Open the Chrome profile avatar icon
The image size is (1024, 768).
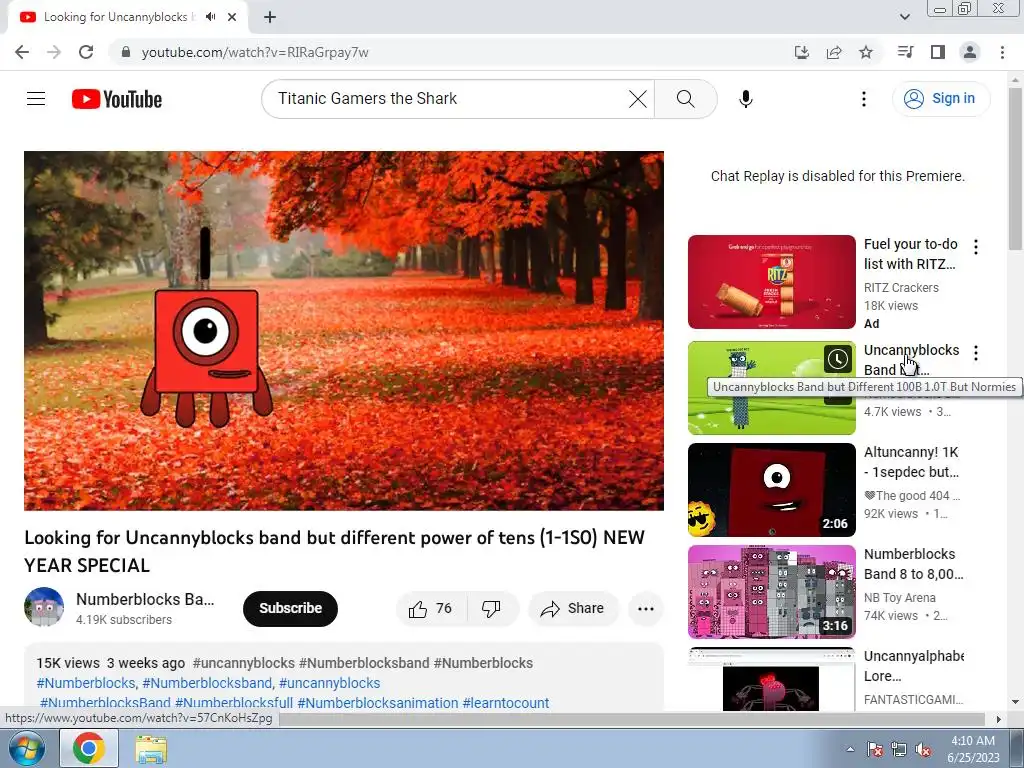tap(970, 52)
